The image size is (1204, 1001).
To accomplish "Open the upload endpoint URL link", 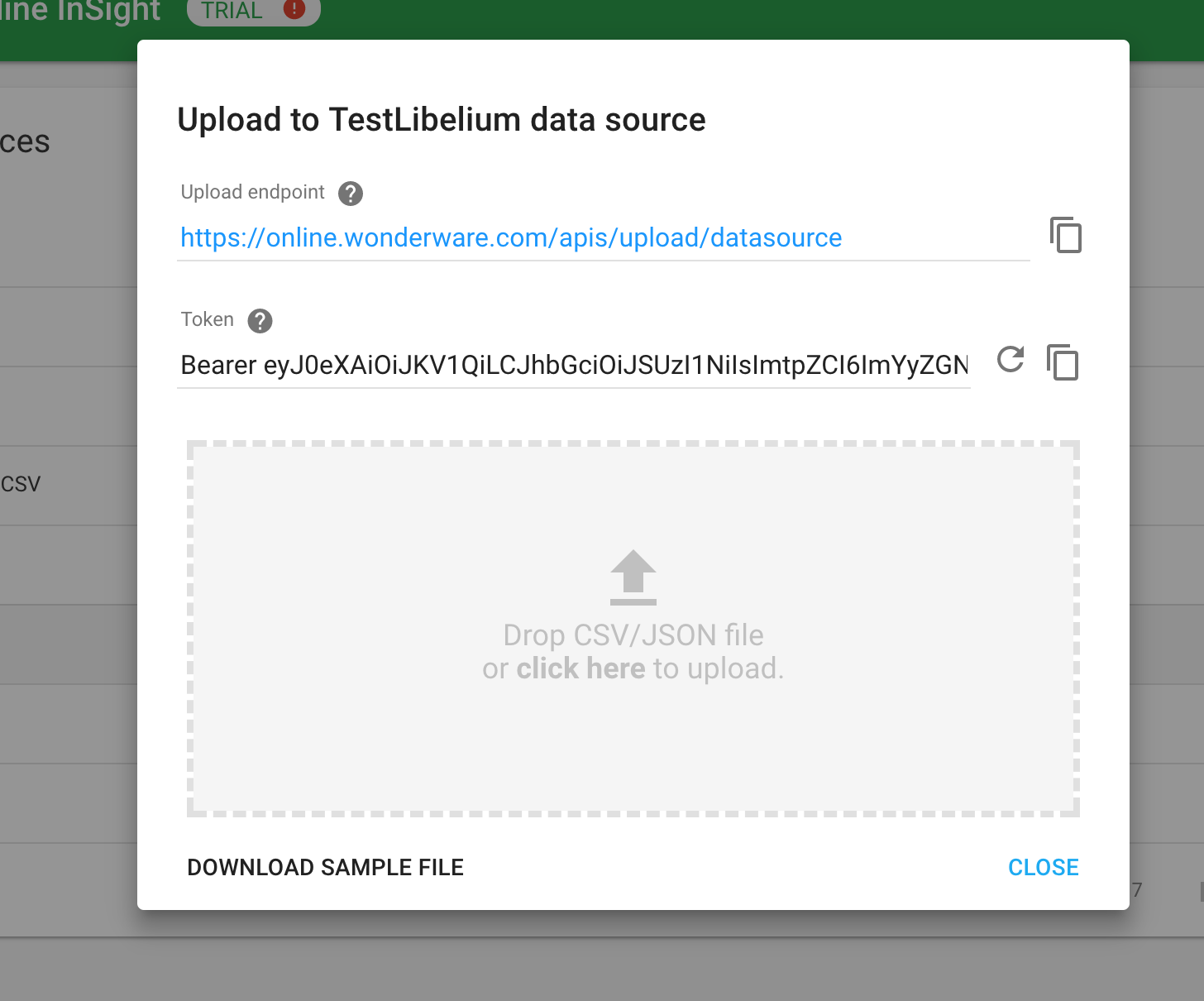I will 511,237.
